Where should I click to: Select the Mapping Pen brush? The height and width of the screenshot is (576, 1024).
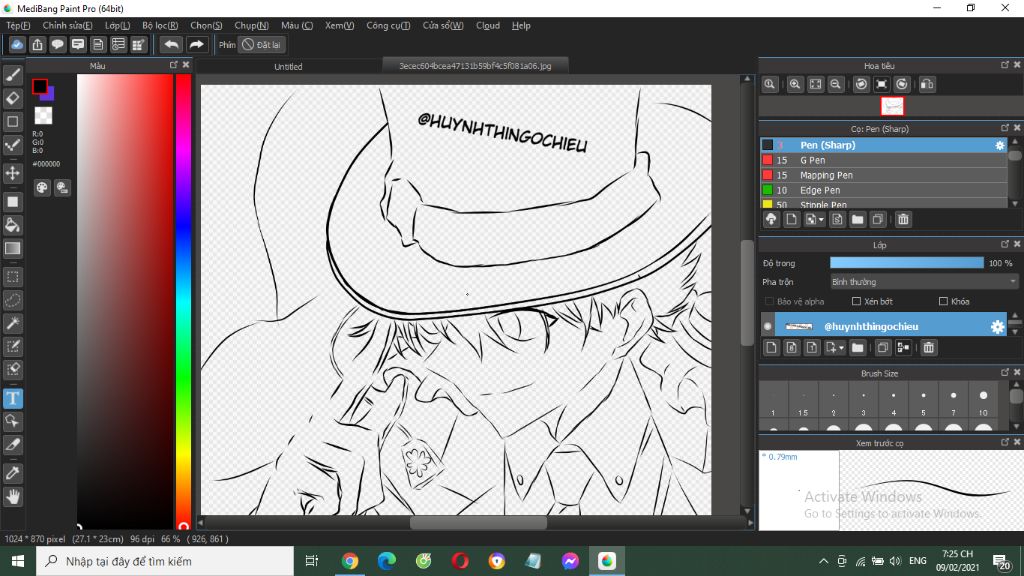884,175
